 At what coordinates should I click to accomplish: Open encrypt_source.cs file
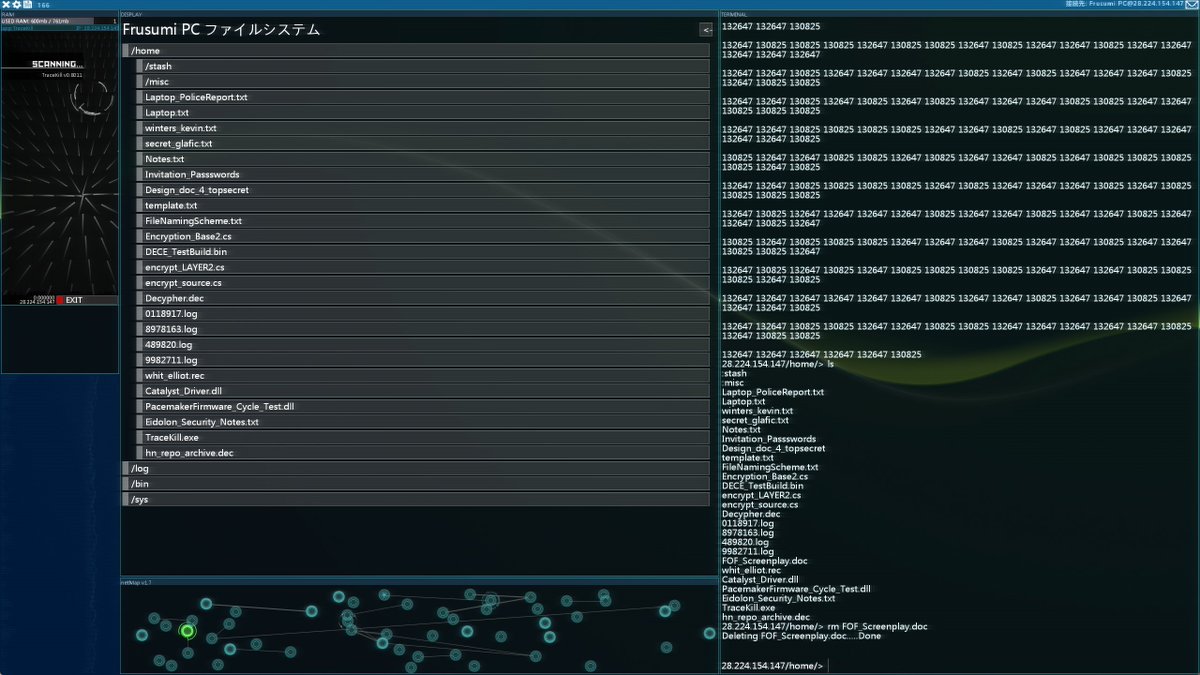click(423, 283)
